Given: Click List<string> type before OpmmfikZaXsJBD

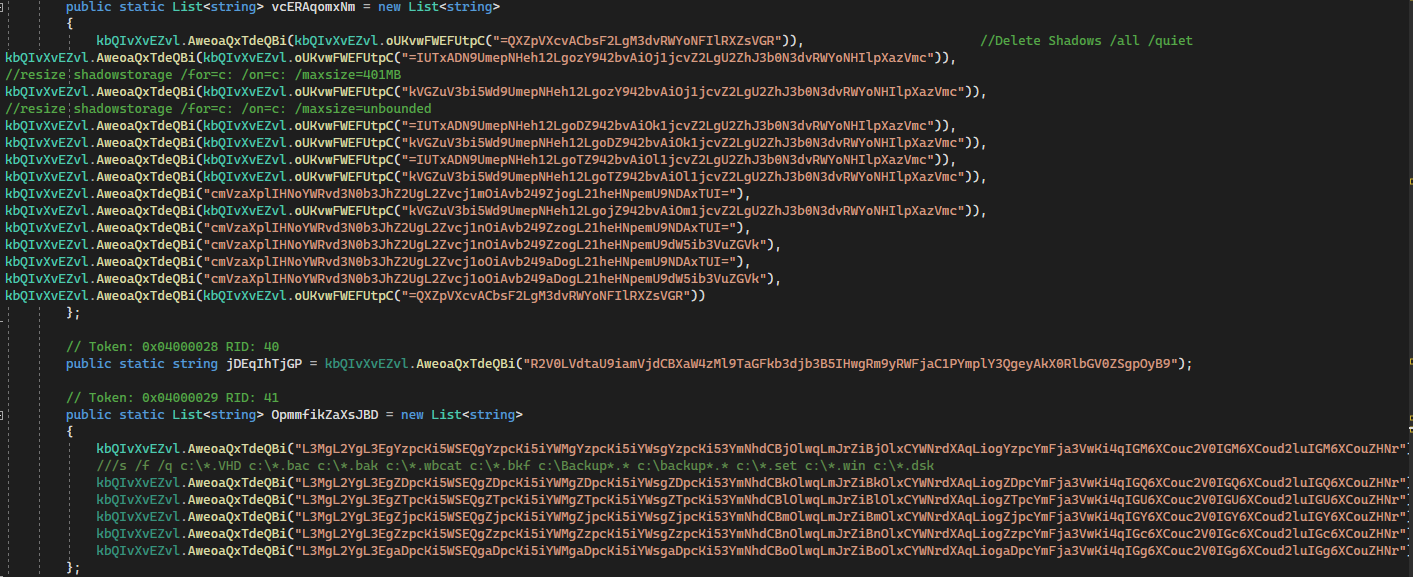Looking at the screenshot, I should [218, 415].
